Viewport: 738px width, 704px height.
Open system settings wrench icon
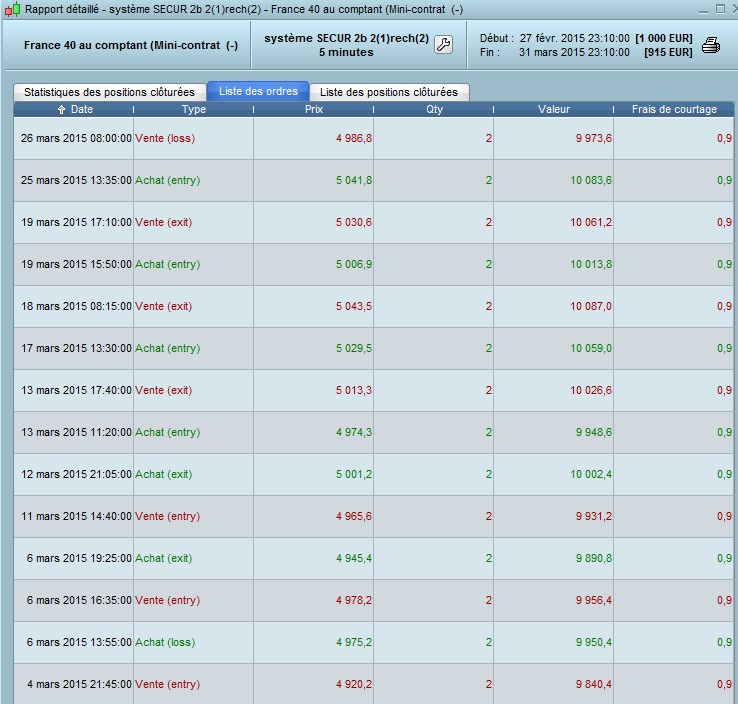tap(443, 45)
